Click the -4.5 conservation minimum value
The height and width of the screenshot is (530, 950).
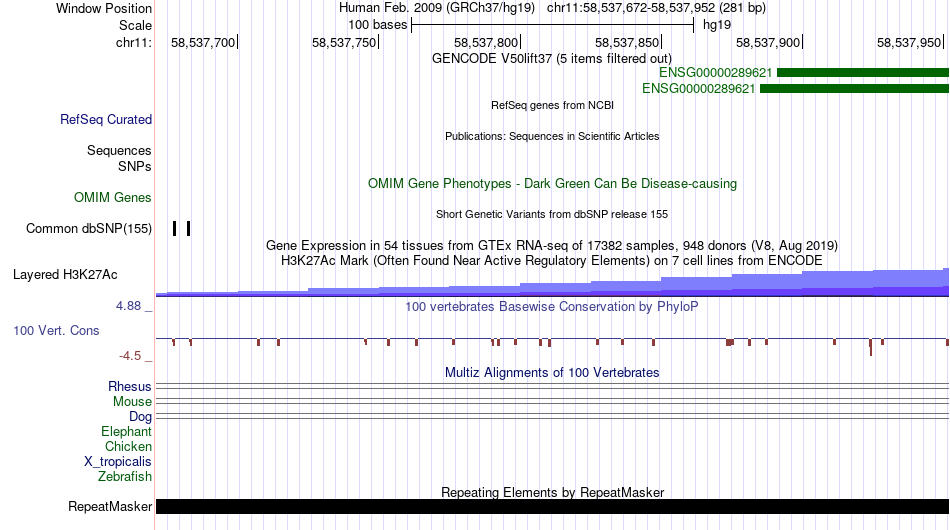coord(130,356)
